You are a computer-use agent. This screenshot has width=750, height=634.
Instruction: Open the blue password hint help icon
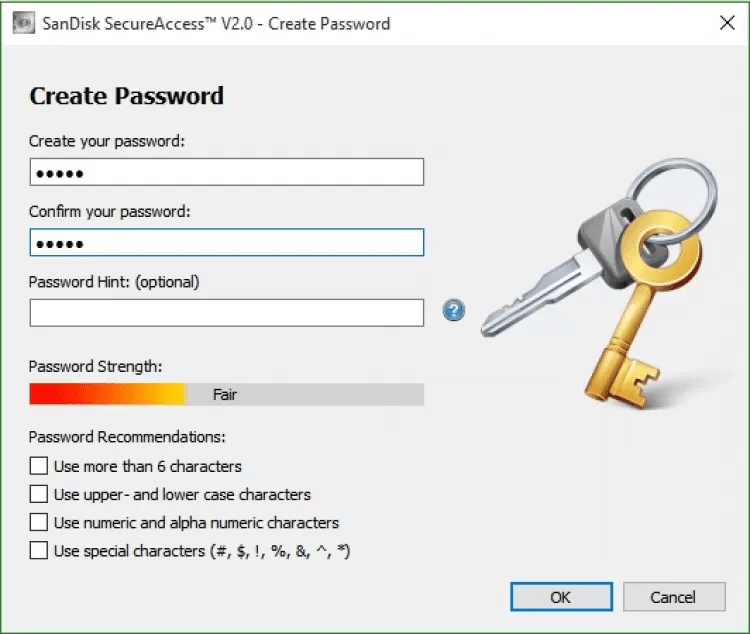tap(454, 311)
